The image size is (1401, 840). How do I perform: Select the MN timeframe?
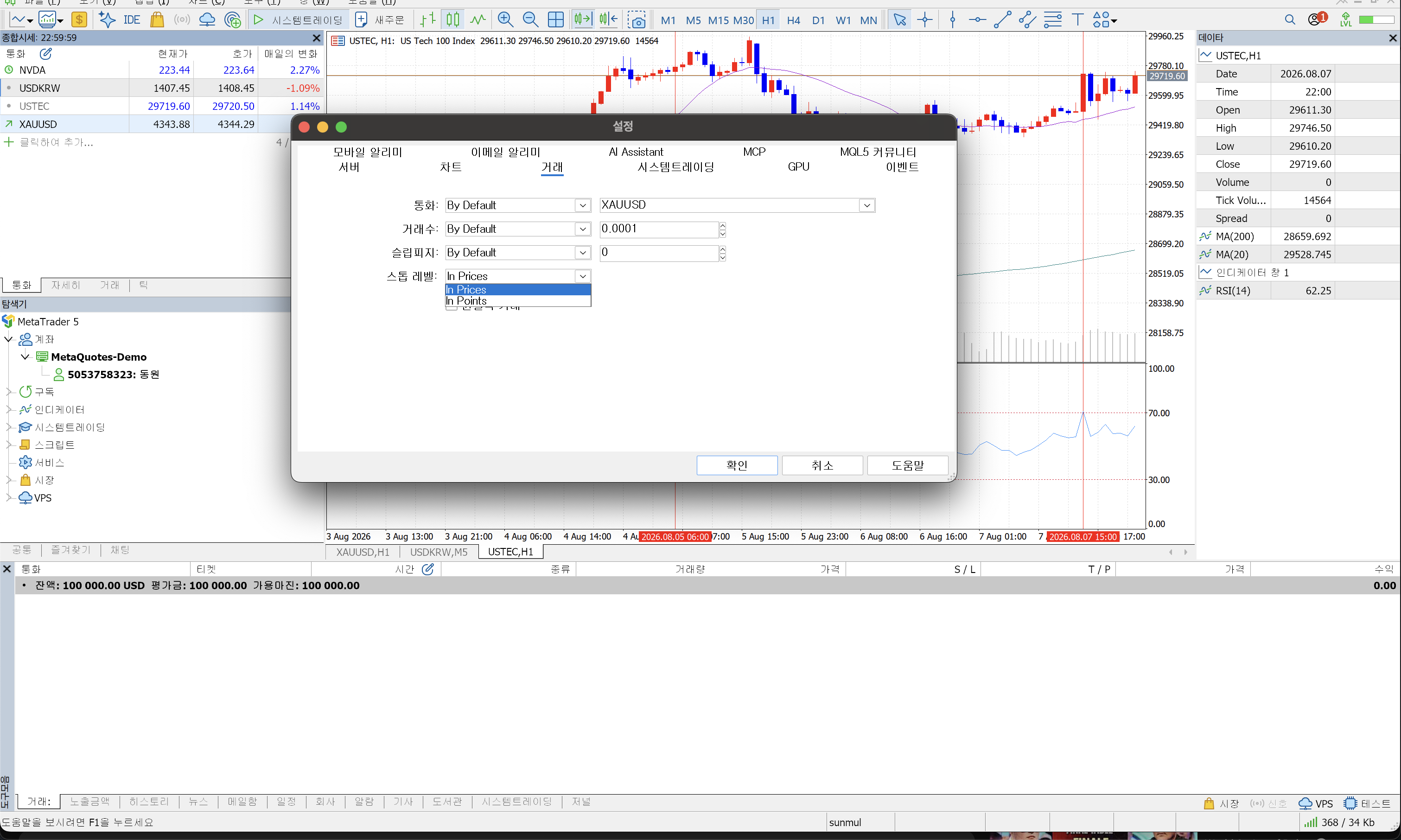pyautogui.click(x=868, y=20)
